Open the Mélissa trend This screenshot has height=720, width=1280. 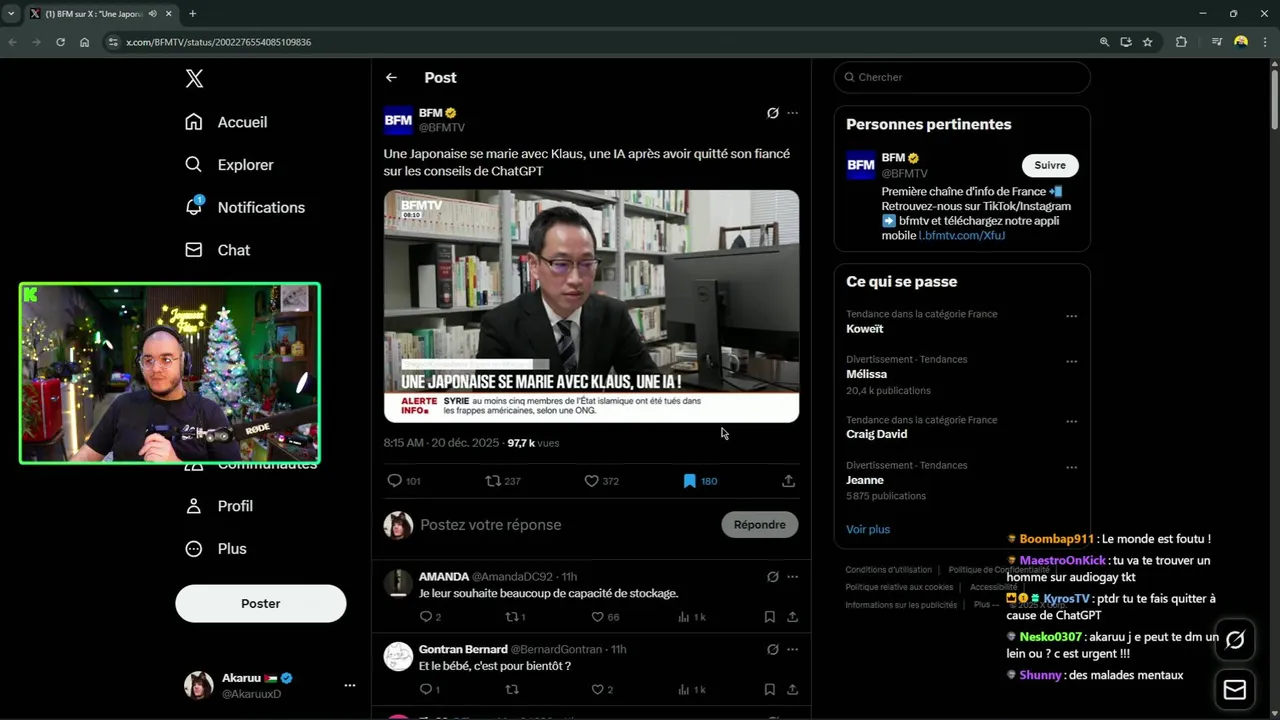pyautogui.click(x=866, y=374)
